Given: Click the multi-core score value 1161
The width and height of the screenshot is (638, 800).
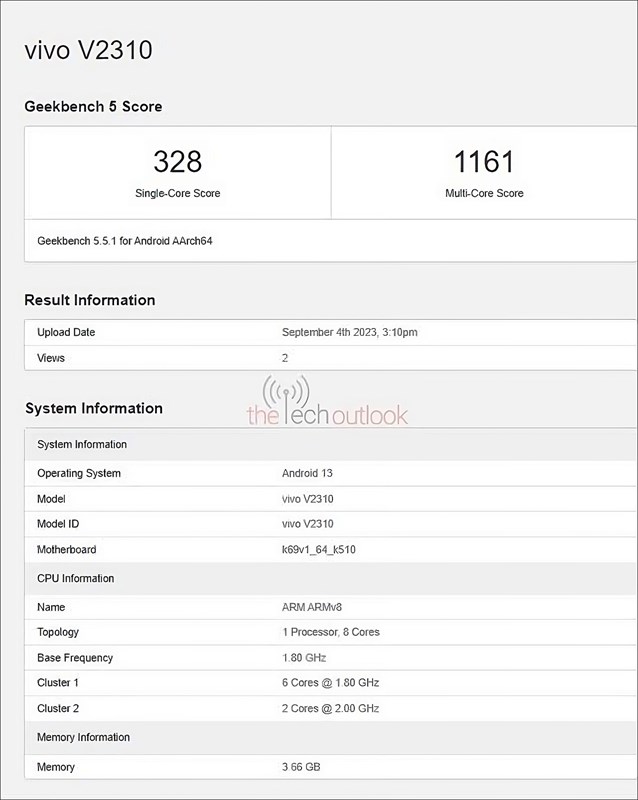Looking at the screenshot, I should [x=484, y=161].
